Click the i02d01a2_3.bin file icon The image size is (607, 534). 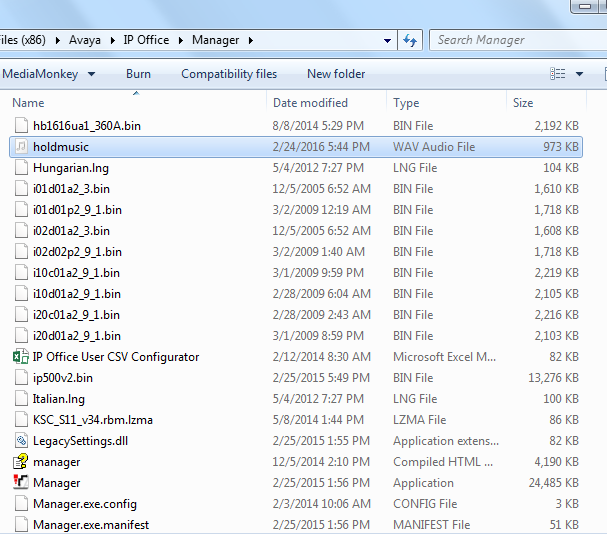click(21, 230)
